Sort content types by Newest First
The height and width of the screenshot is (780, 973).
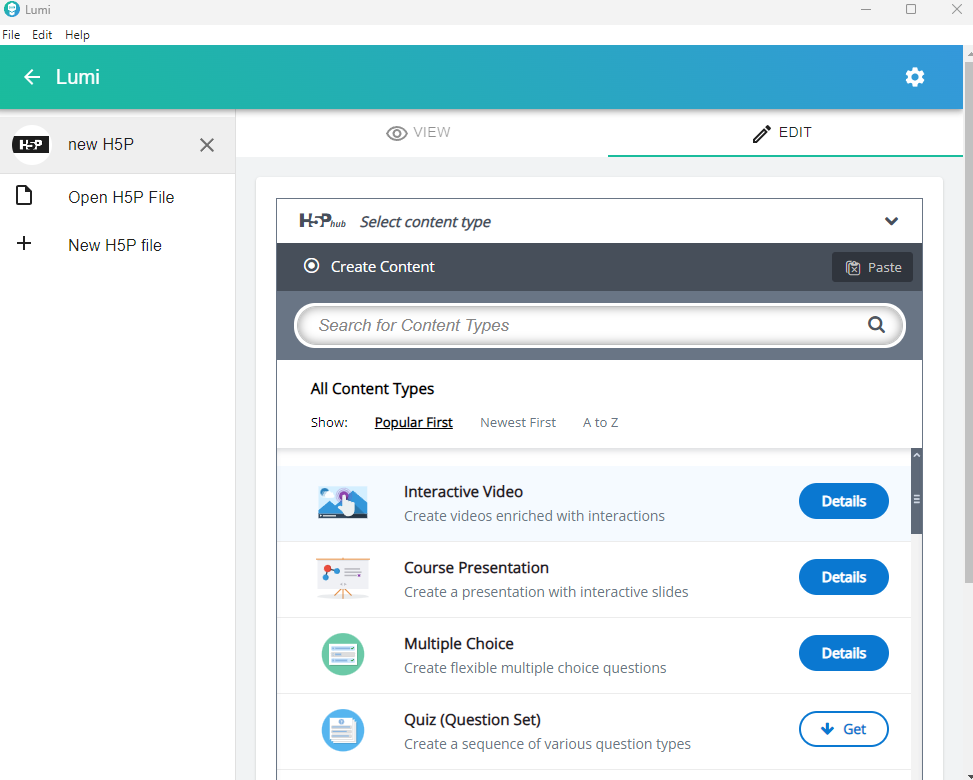(518, 422)
